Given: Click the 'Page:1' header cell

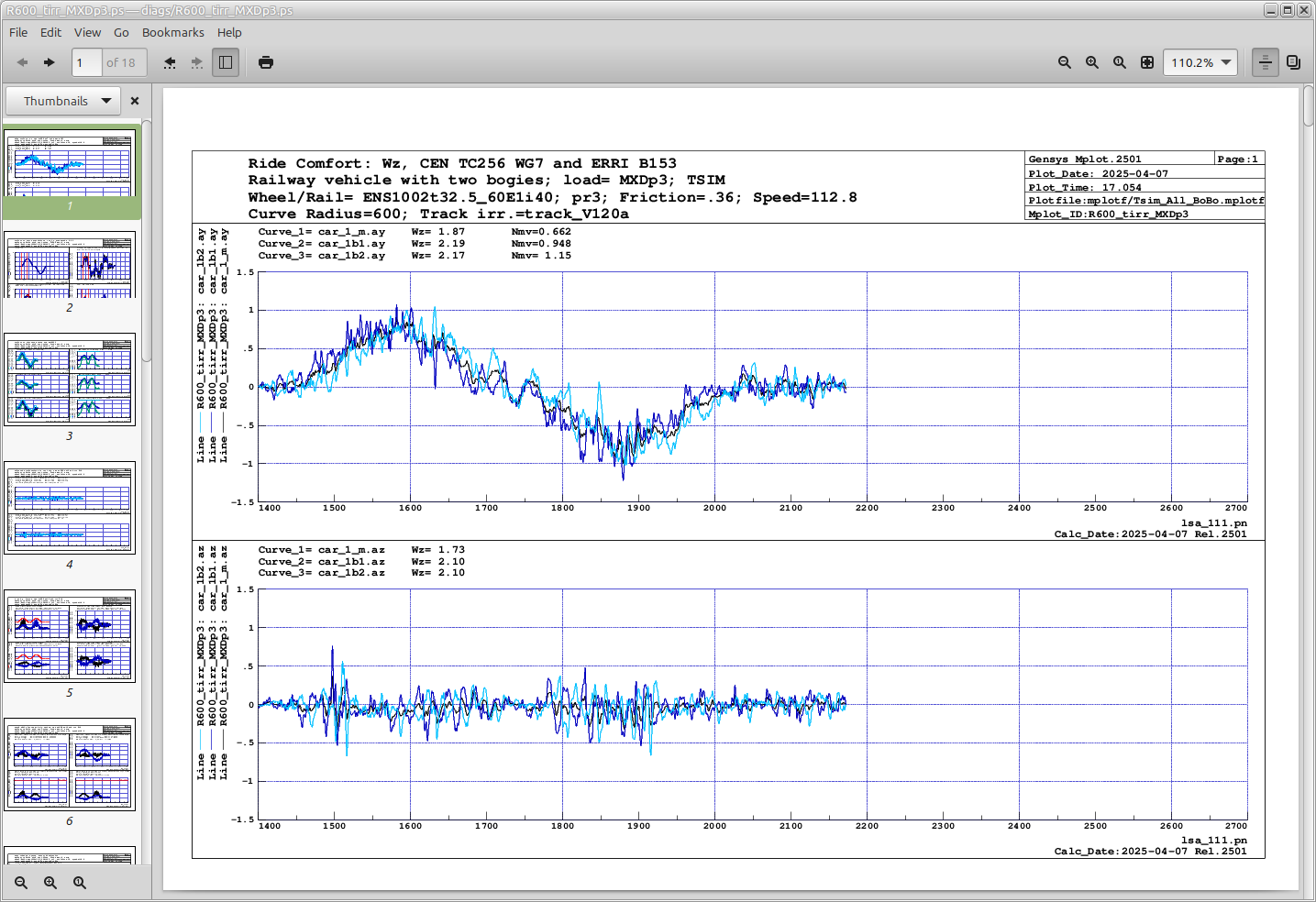Looking at the screenshot, I should click(1238, 159).
